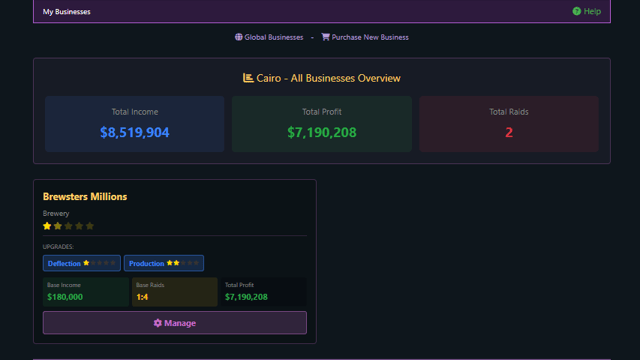This screenshot has height=360, width=640.
Task: Click the green Help question-mark icon
Action: 576,11
